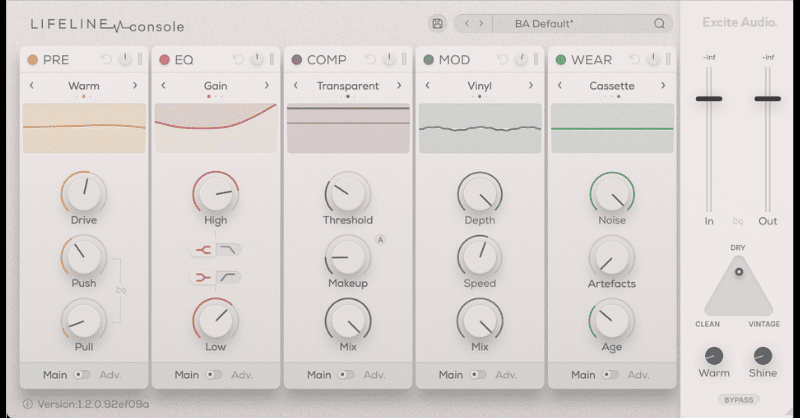Select previous COMP mode before Transparent
The image size is (800, 418).
tap(295, 85)
